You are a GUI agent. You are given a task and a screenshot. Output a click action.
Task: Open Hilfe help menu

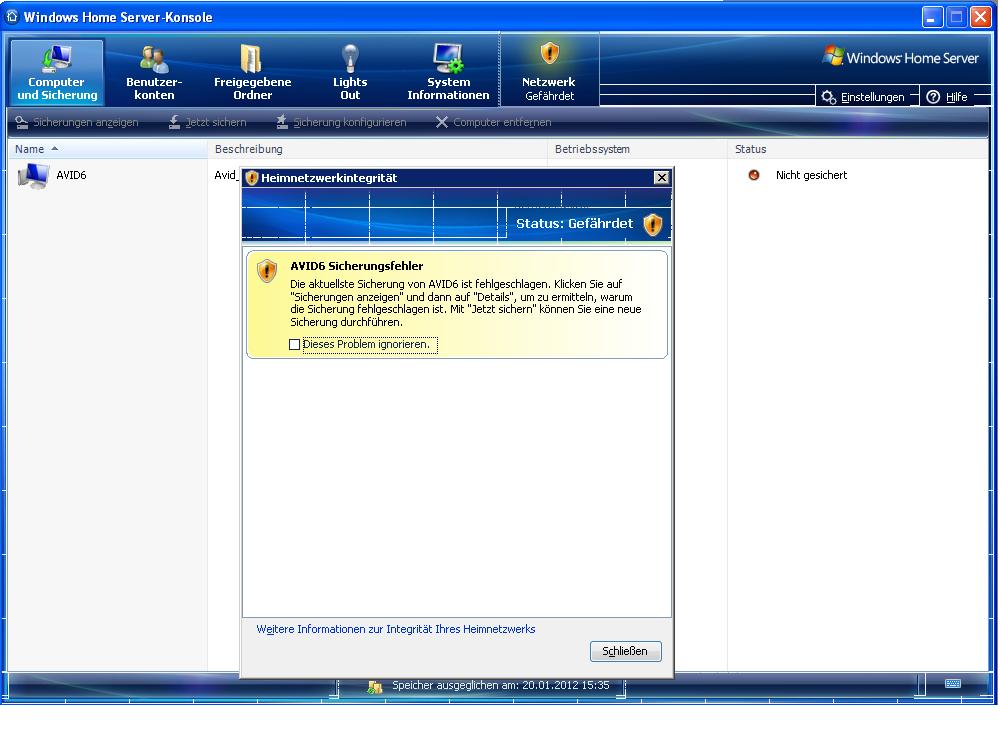(947, 97)
